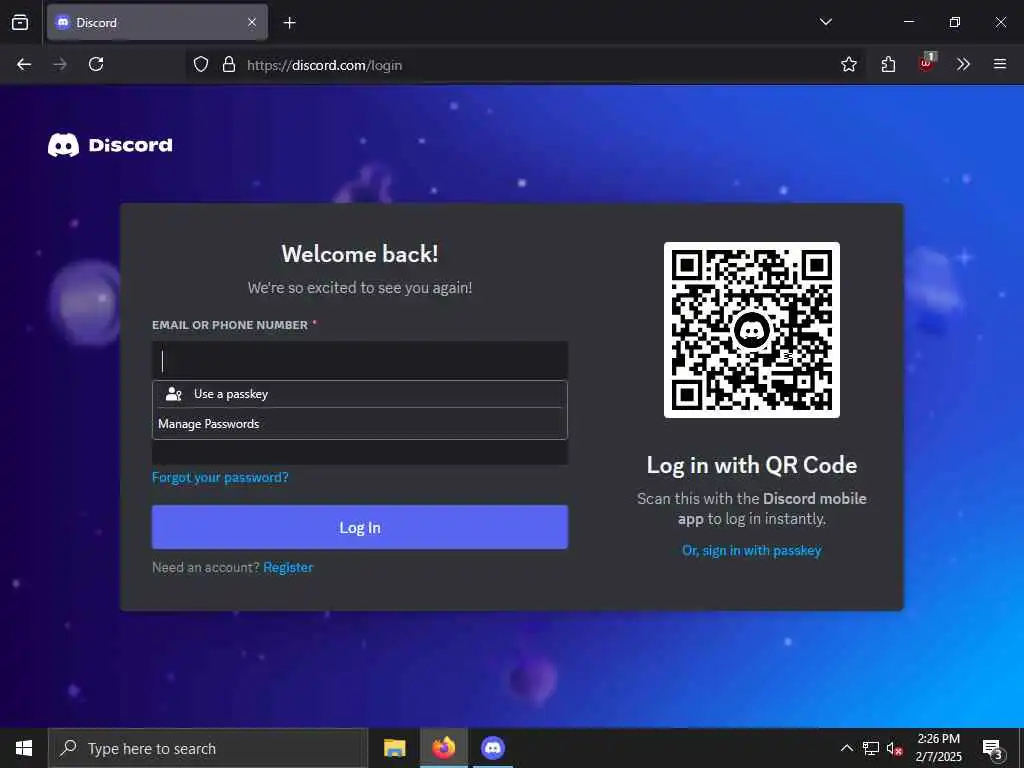Viewport: 1024px width, 768px height.
Task: Click the network status tray icon
Action: [x=871, y=748]
